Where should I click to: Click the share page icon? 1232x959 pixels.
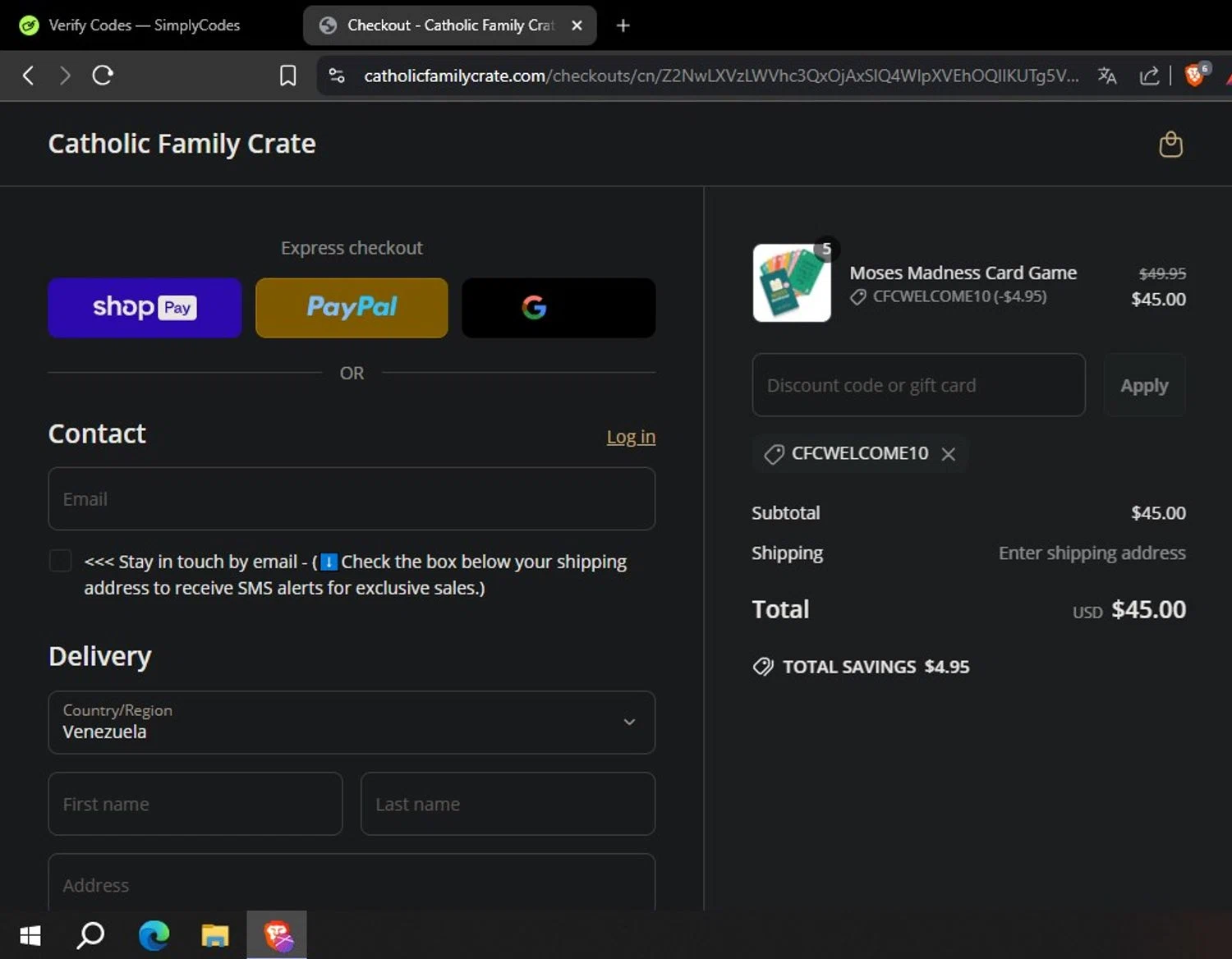1149,76
